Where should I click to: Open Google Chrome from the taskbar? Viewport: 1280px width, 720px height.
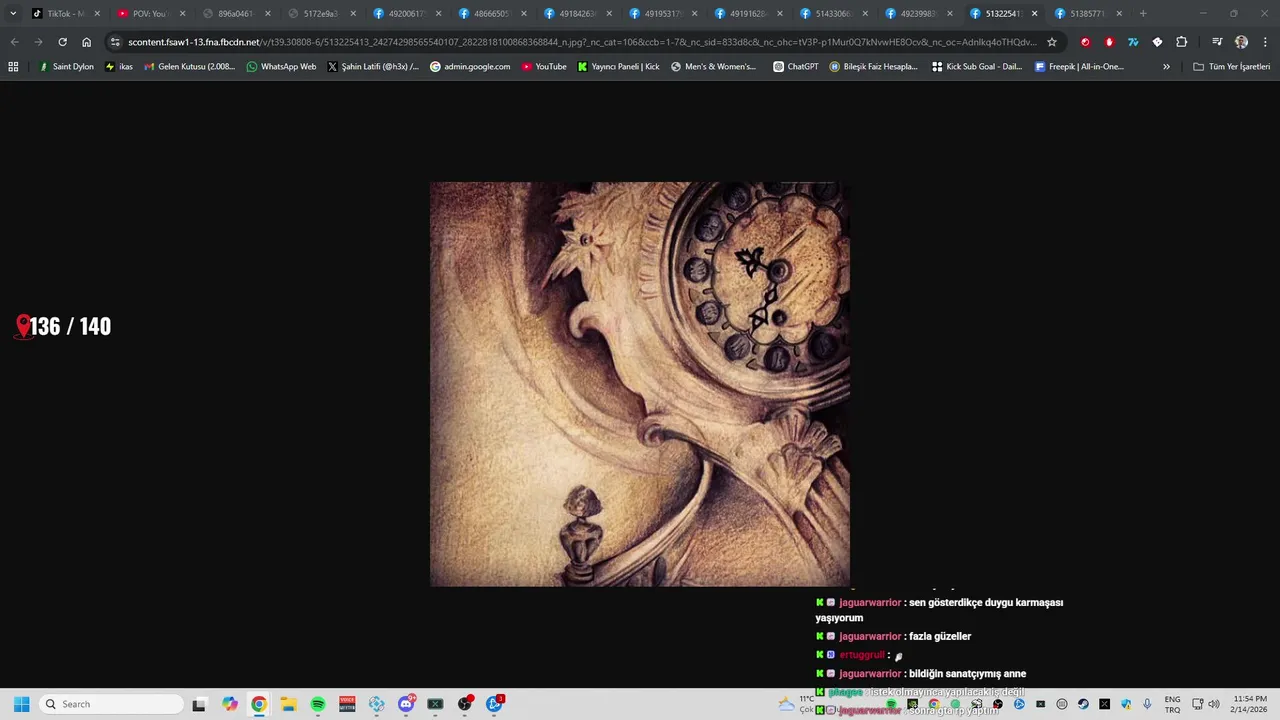click(259, 704)
